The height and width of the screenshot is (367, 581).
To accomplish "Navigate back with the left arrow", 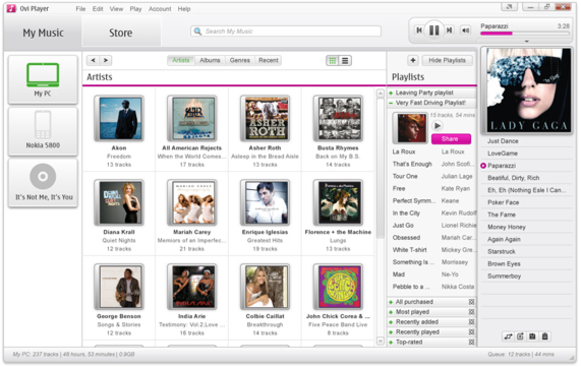I will [x=93, y=60].
